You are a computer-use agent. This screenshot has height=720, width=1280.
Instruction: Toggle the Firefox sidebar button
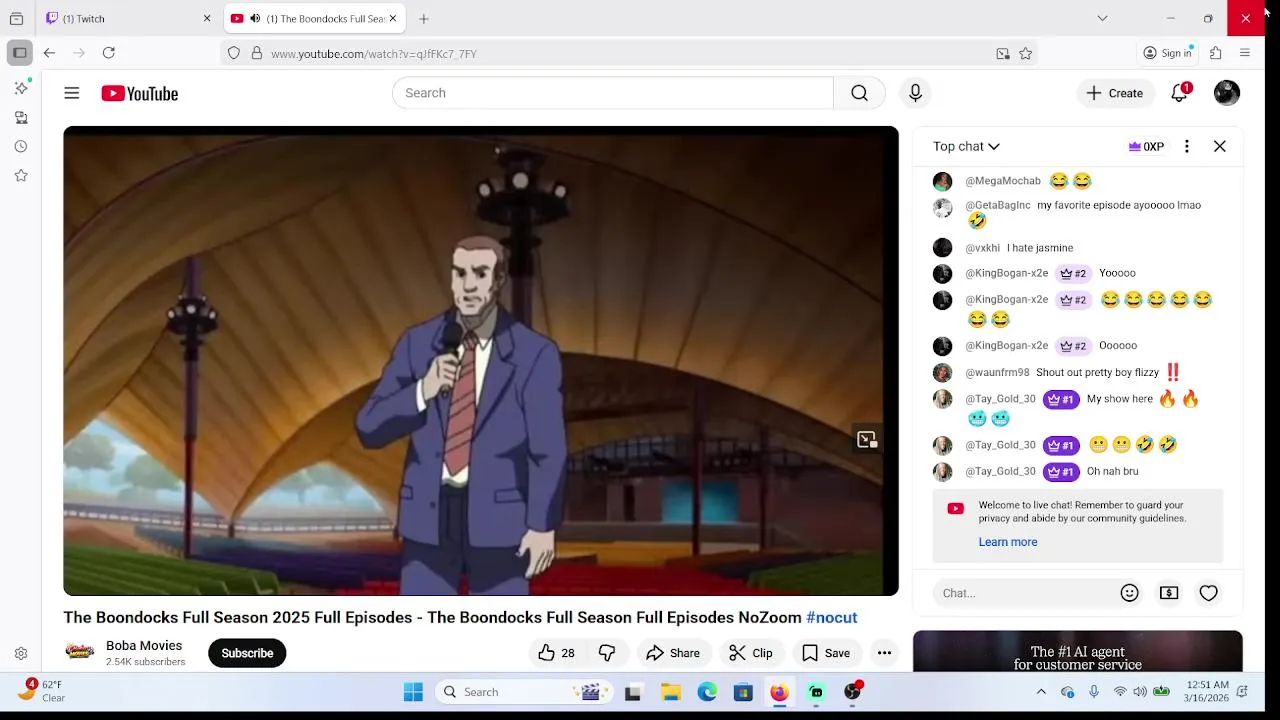19,53
